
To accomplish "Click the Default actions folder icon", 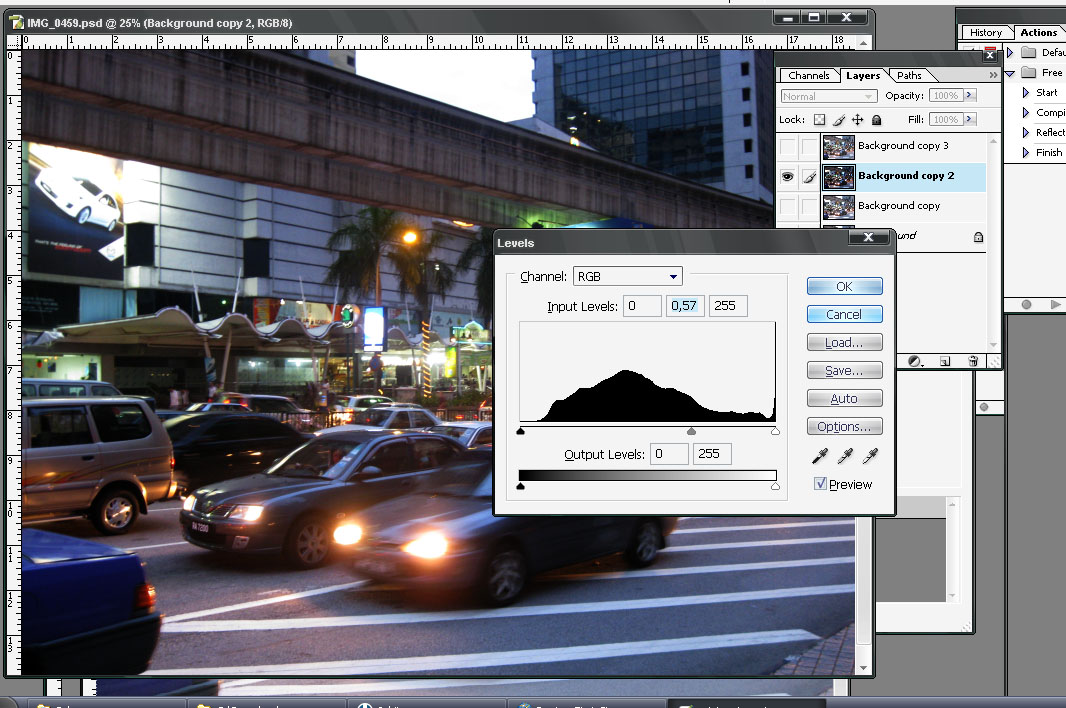I will tap(1029, 52).
